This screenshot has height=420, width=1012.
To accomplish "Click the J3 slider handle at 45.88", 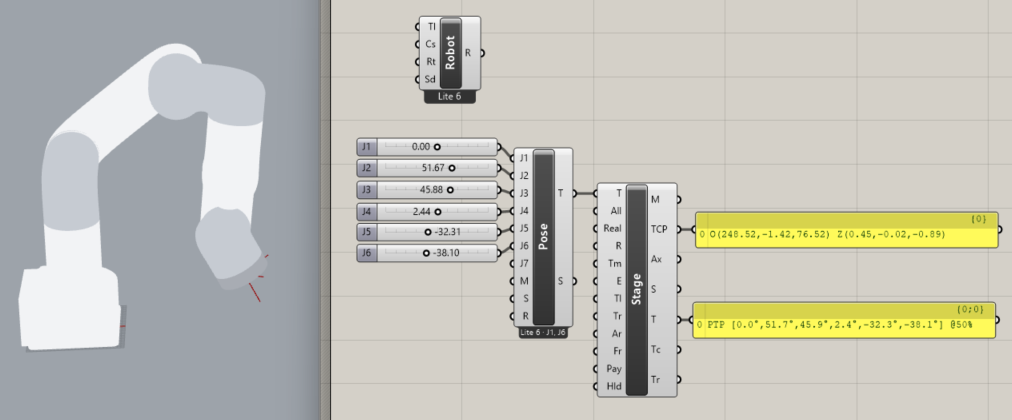I will [x=450, y=190].
